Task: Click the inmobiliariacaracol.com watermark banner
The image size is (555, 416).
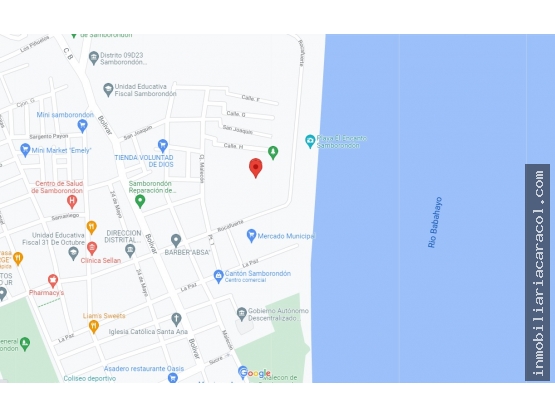Action: click(537, 273)
